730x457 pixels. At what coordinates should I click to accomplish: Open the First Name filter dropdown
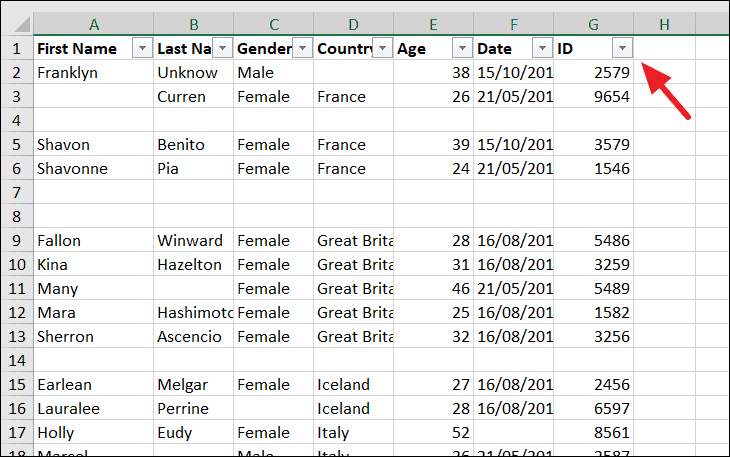[142, 48]
